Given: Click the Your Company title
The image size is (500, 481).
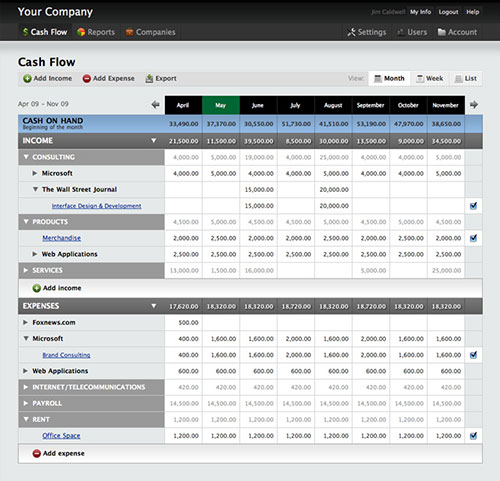Looking at the screenshot, I should coord(55,12).
